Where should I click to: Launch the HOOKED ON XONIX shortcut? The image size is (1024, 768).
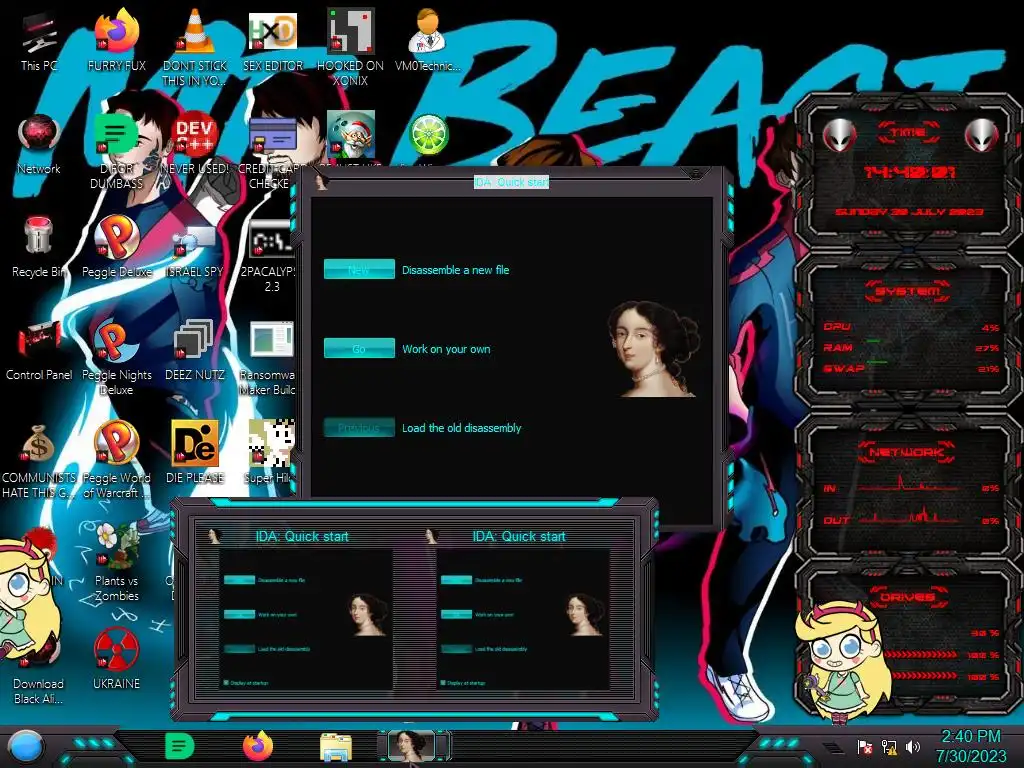[350, 47]
